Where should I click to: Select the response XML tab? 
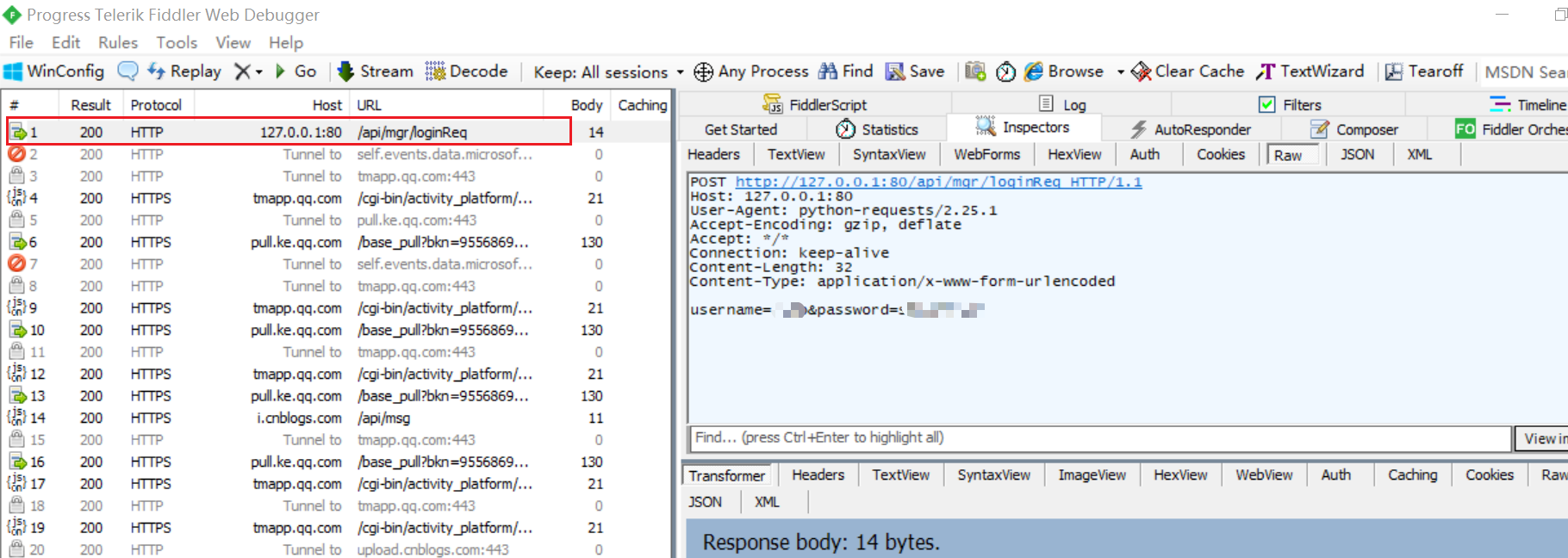(x=766, y=502)
